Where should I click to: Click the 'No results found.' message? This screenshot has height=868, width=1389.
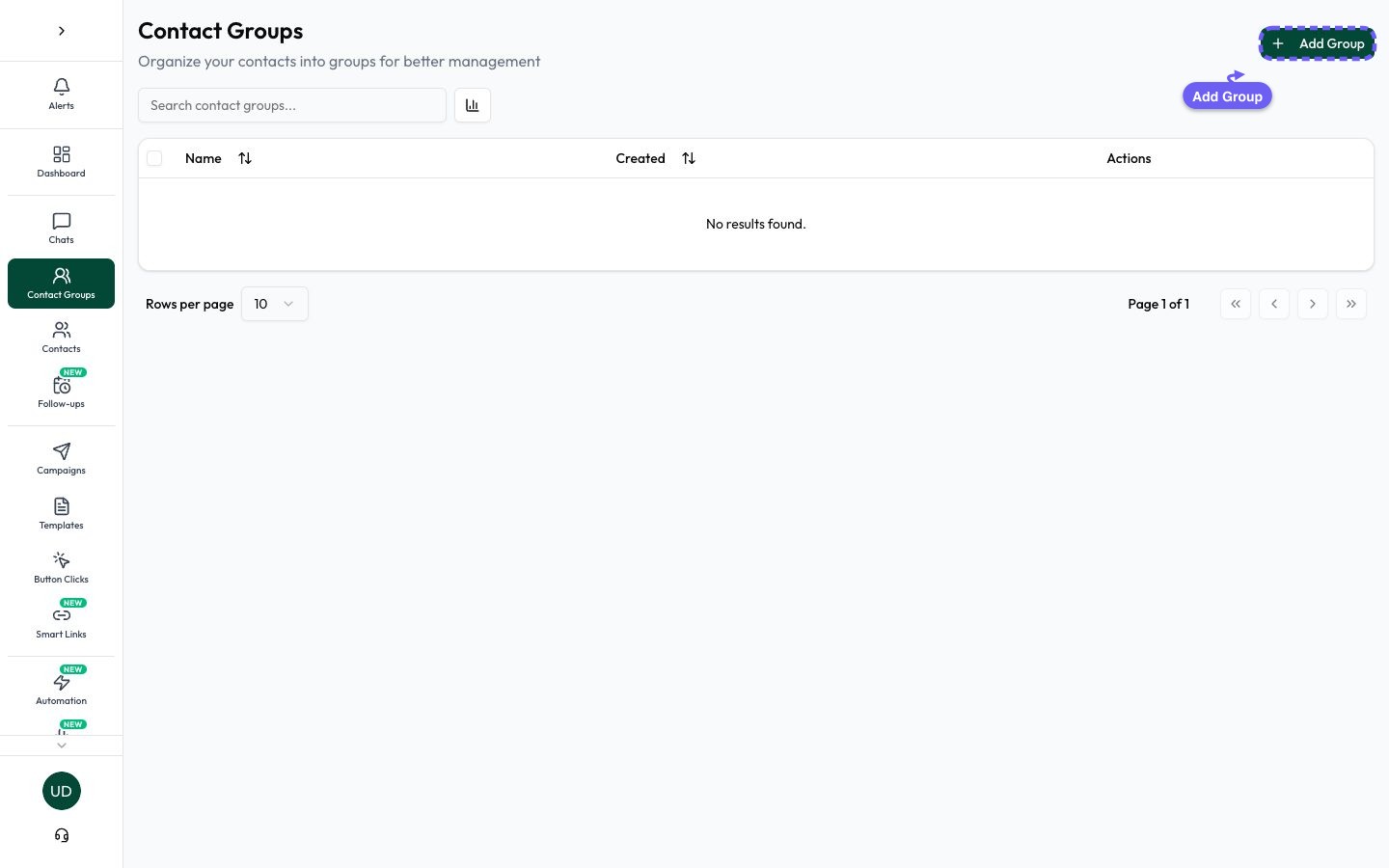pos(756,224)
